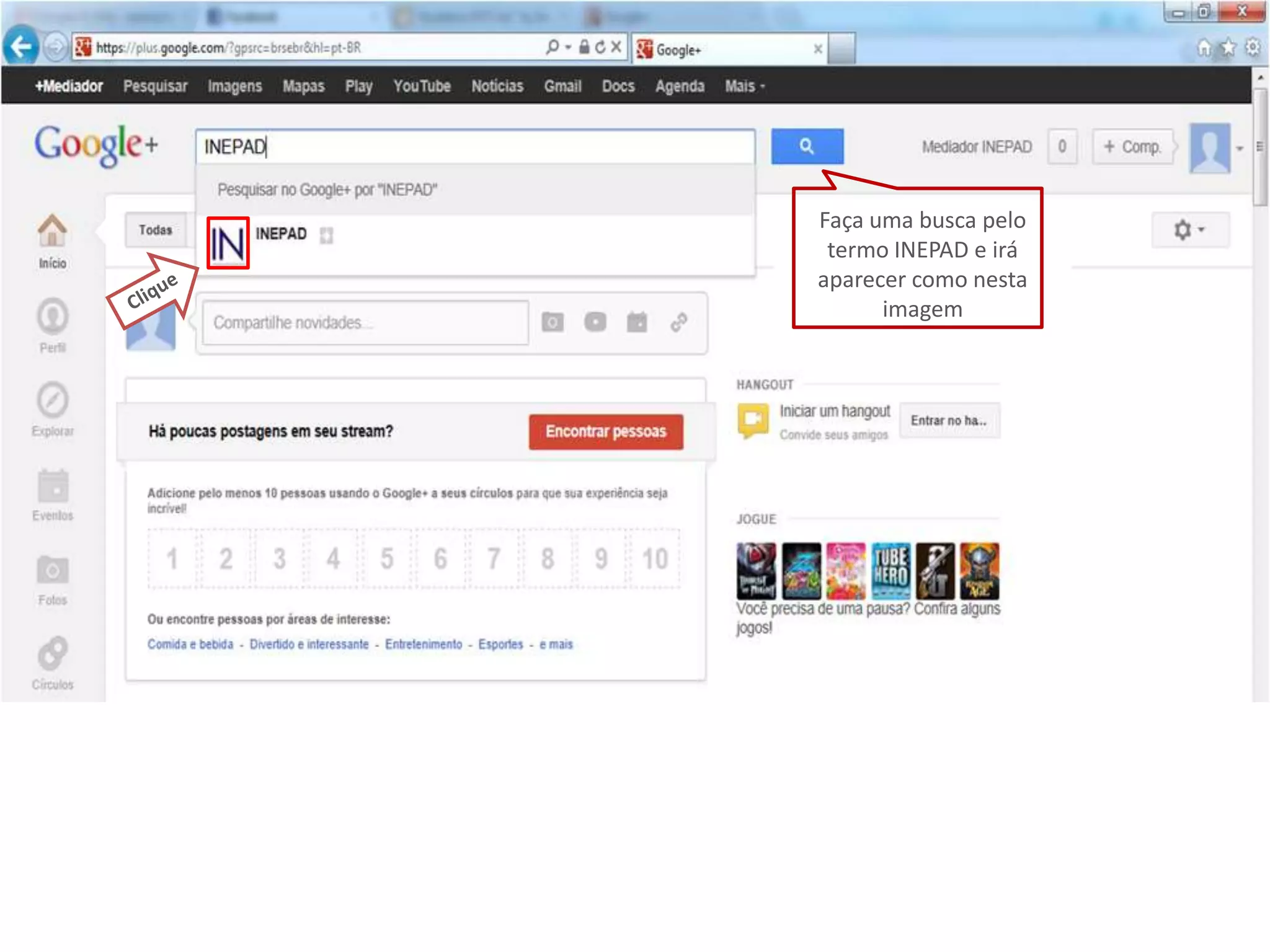
Task: Click the padlock security icon in address bar
Action: pos(584,47)
